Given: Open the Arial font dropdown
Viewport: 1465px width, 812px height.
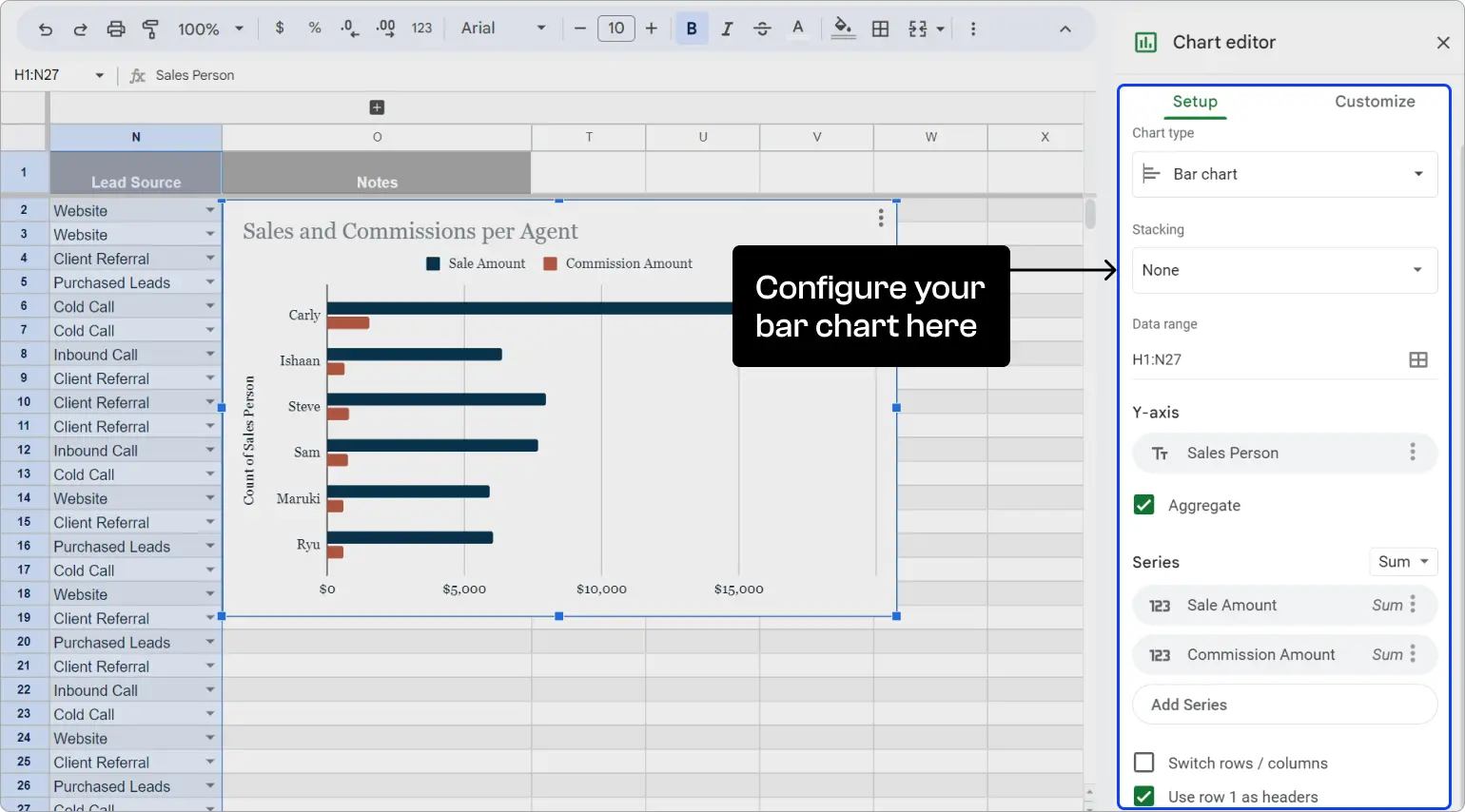Looking at the screenshot, I should [x=503, y=29].
